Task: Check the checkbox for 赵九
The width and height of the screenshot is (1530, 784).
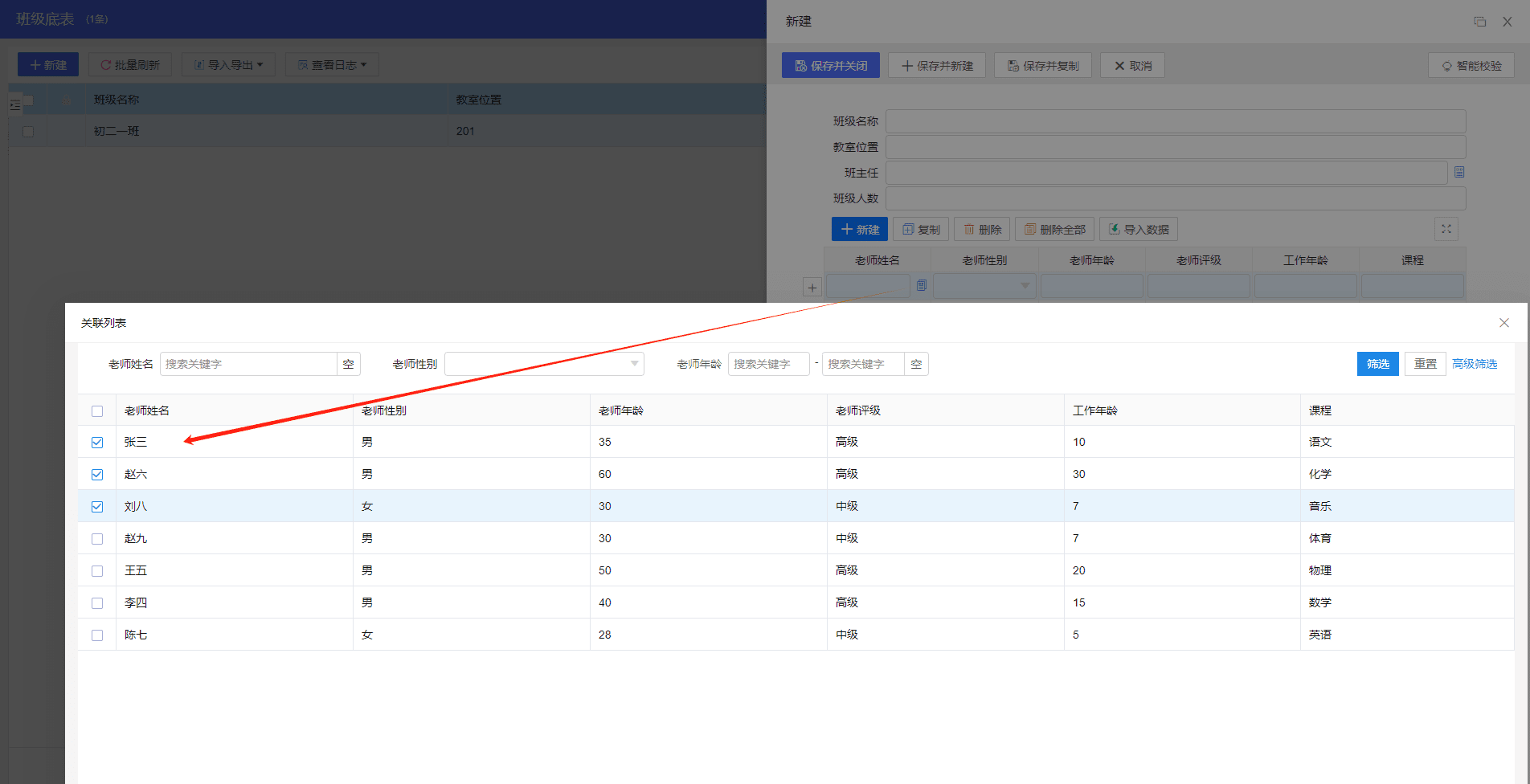Action: pos(97,539)
